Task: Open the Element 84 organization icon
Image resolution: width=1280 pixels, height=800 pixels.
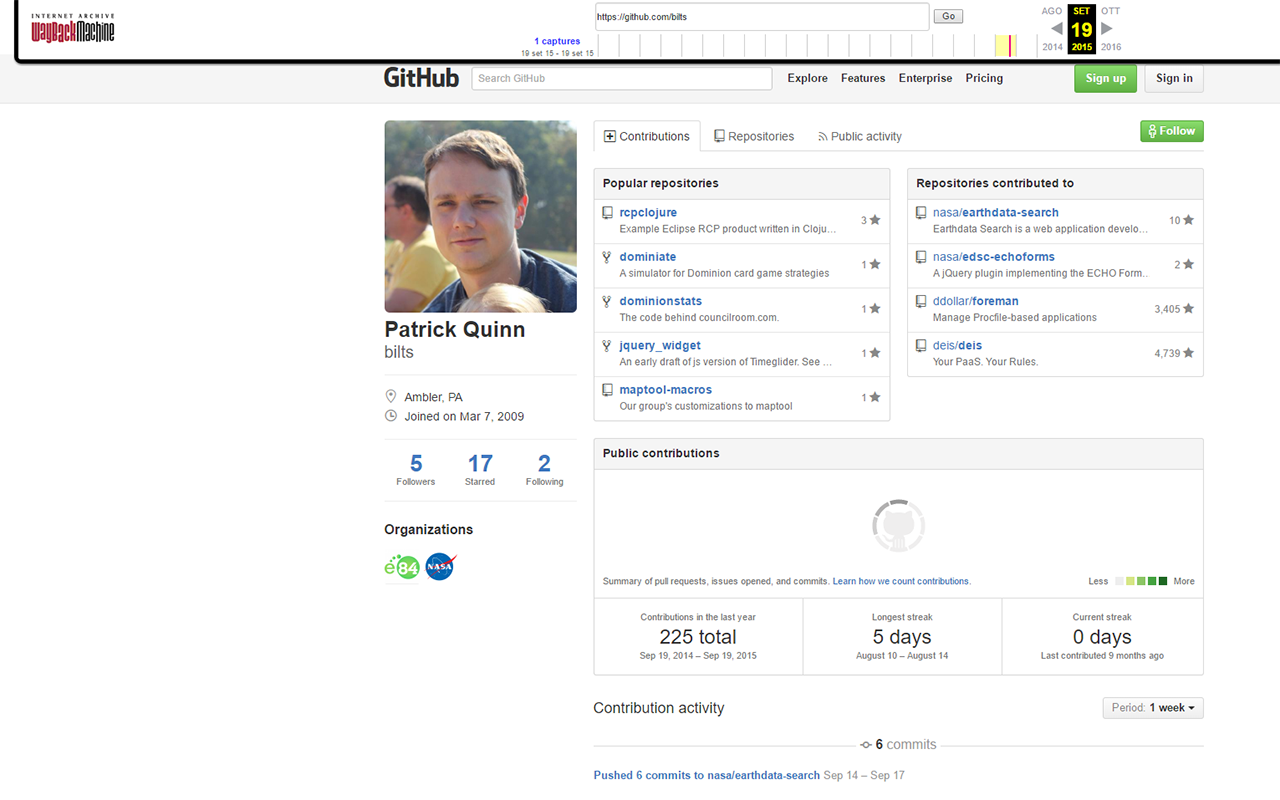Action: click(402, 566)
